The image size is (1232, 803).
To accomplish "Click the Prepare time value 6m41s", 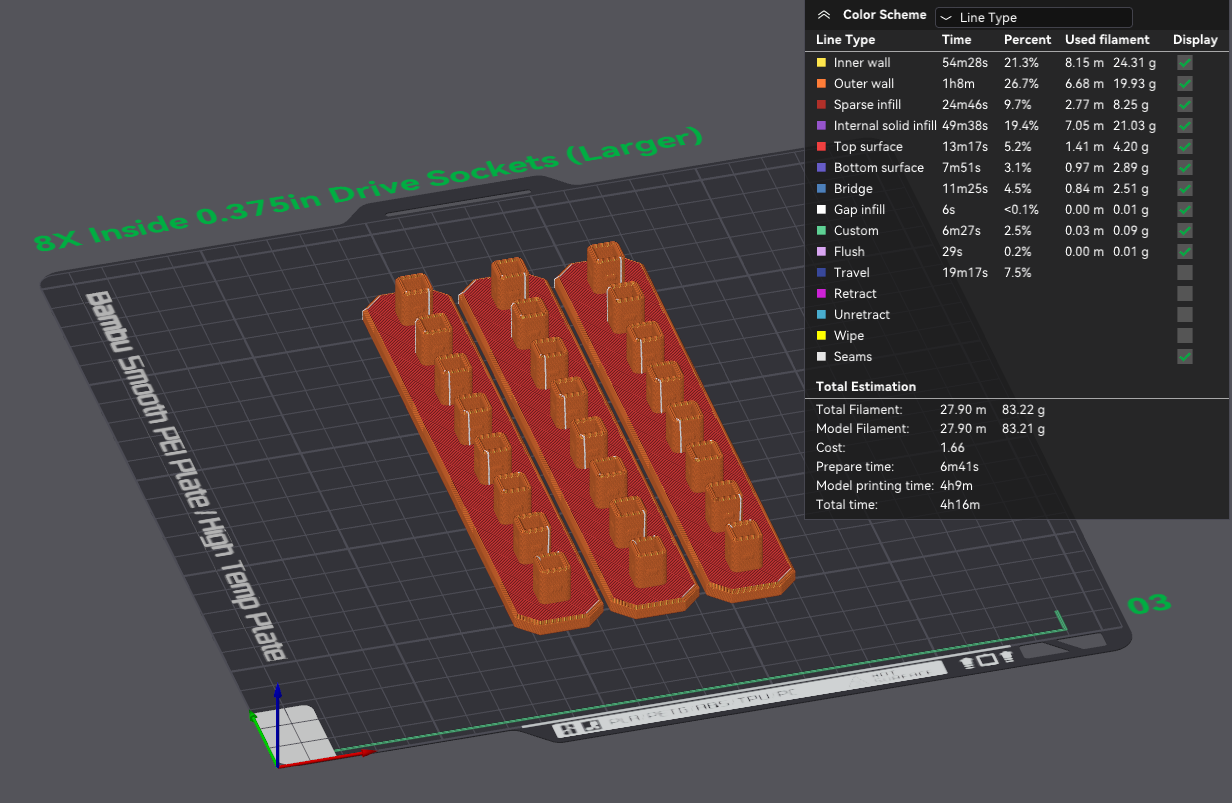I will [x=959, y=467].
